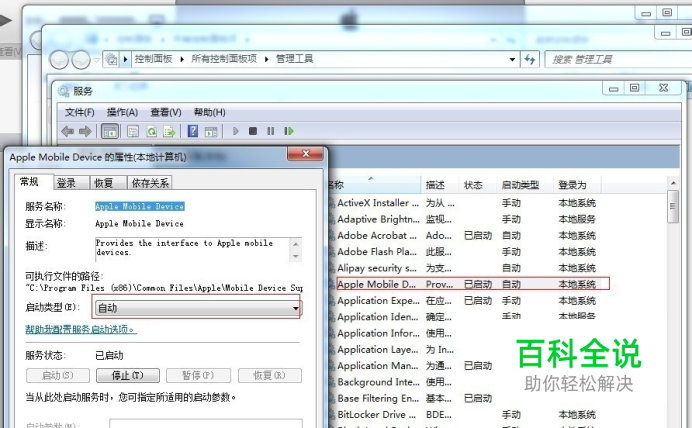
Task: Click the 管理工具 breadcrumb
Action: coord(294,59)
